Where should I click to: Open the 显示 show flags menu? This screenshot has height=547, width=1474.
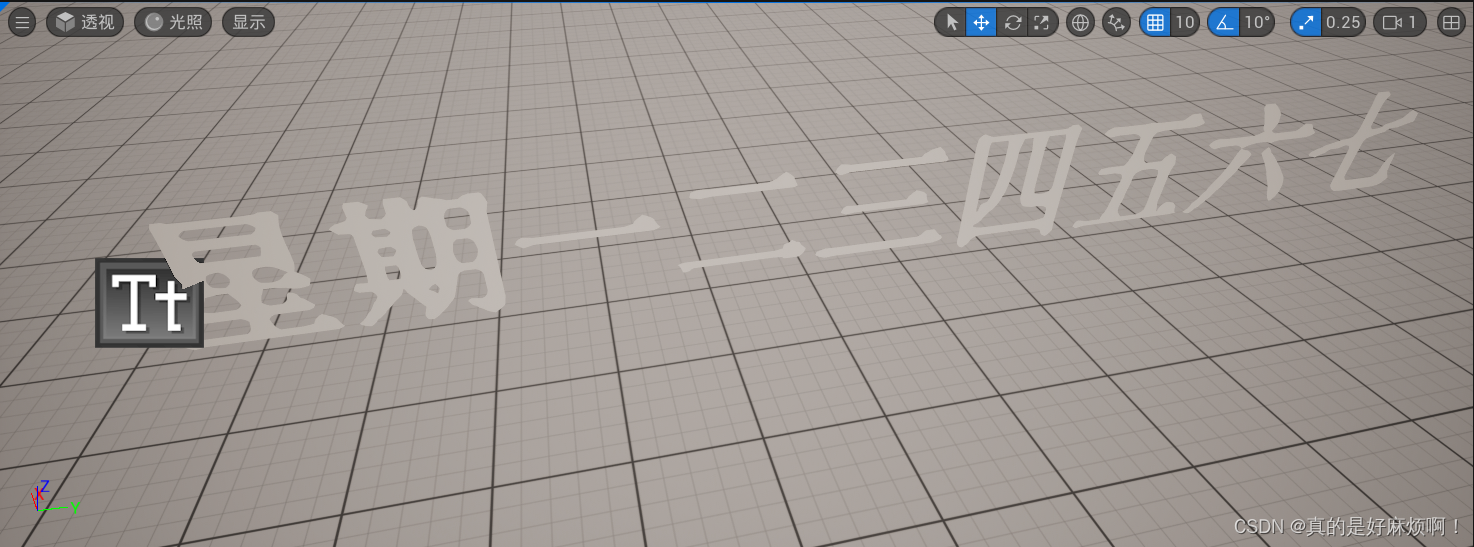pos(248,22)
